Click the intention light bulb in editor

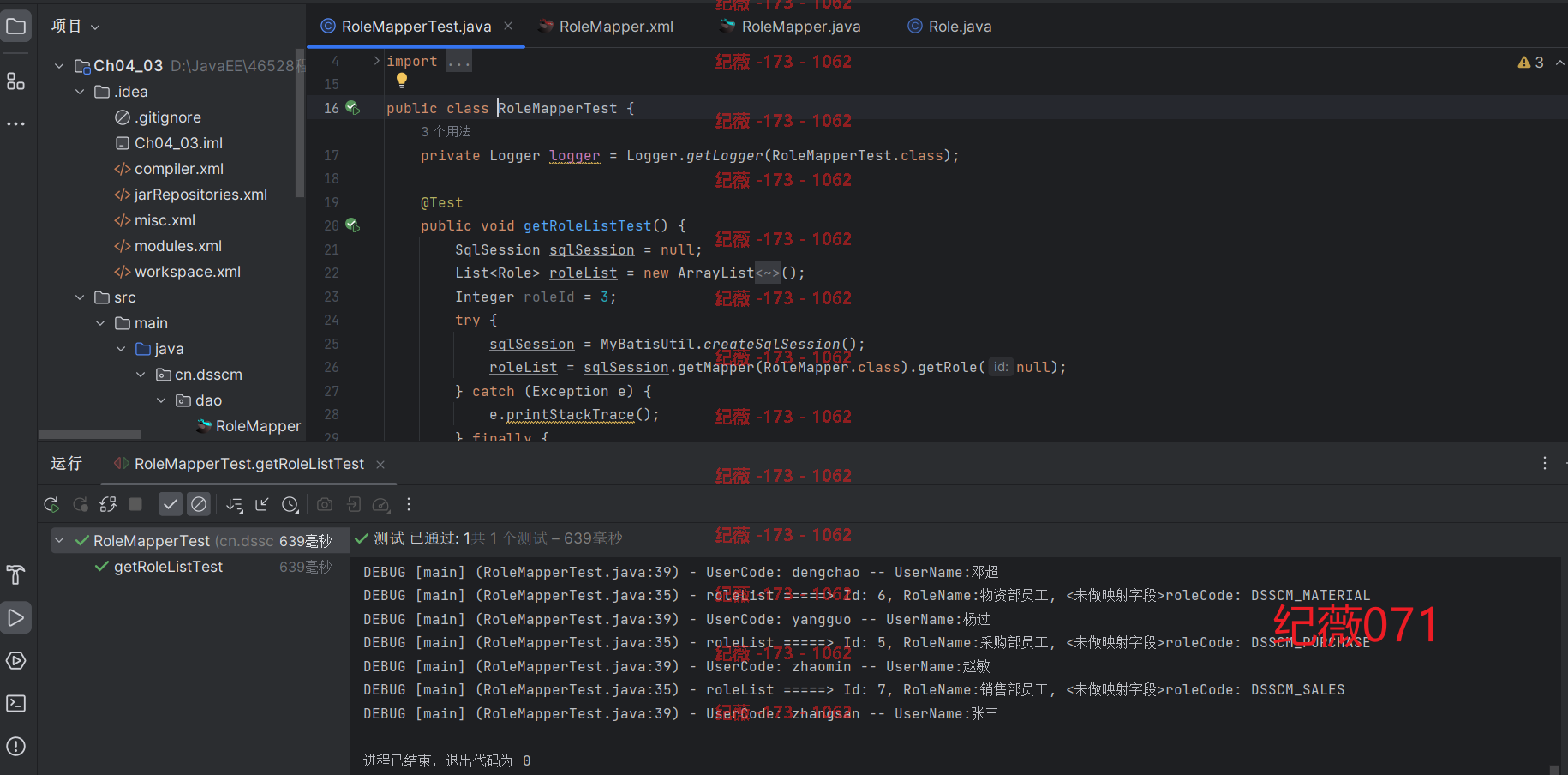401,81
